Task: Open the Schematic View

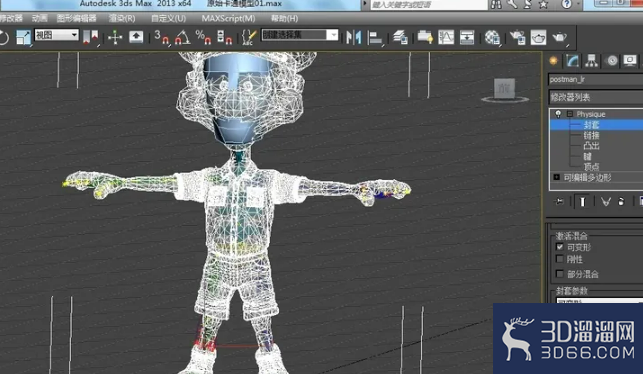Action: (467, 37)
